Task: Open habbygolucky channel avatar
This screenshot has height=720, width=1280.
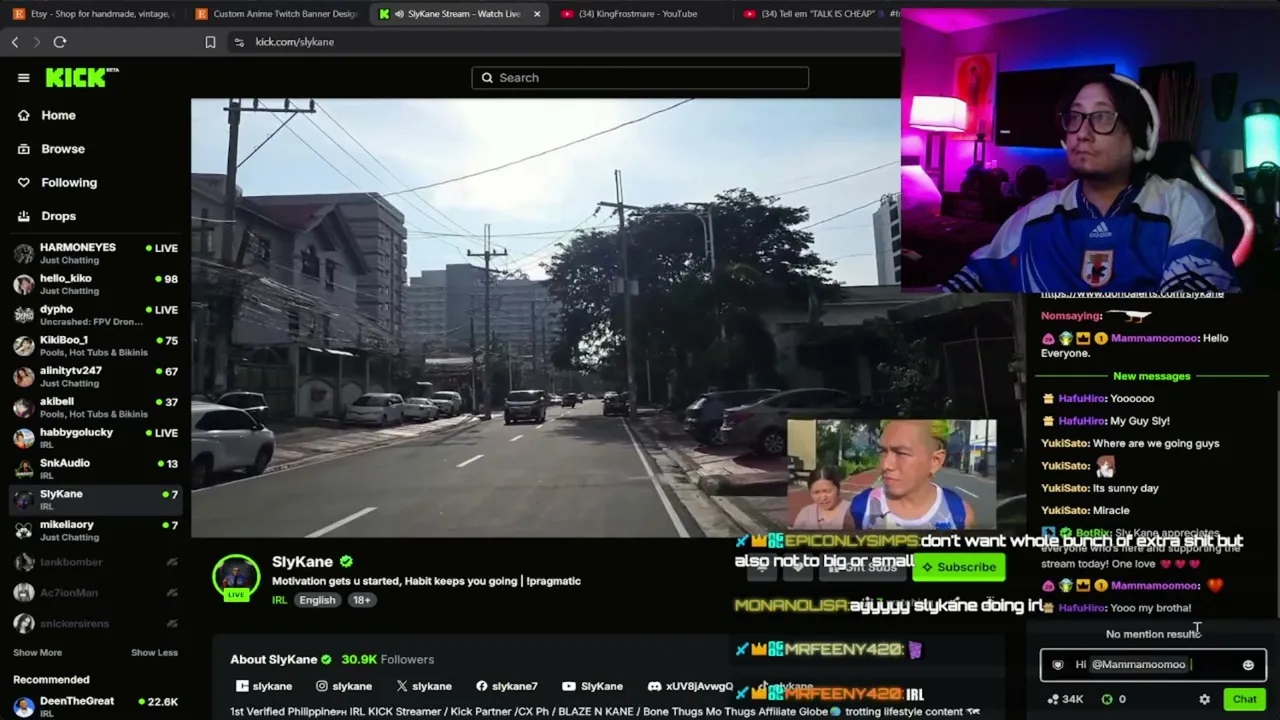Action: point(23,438)
